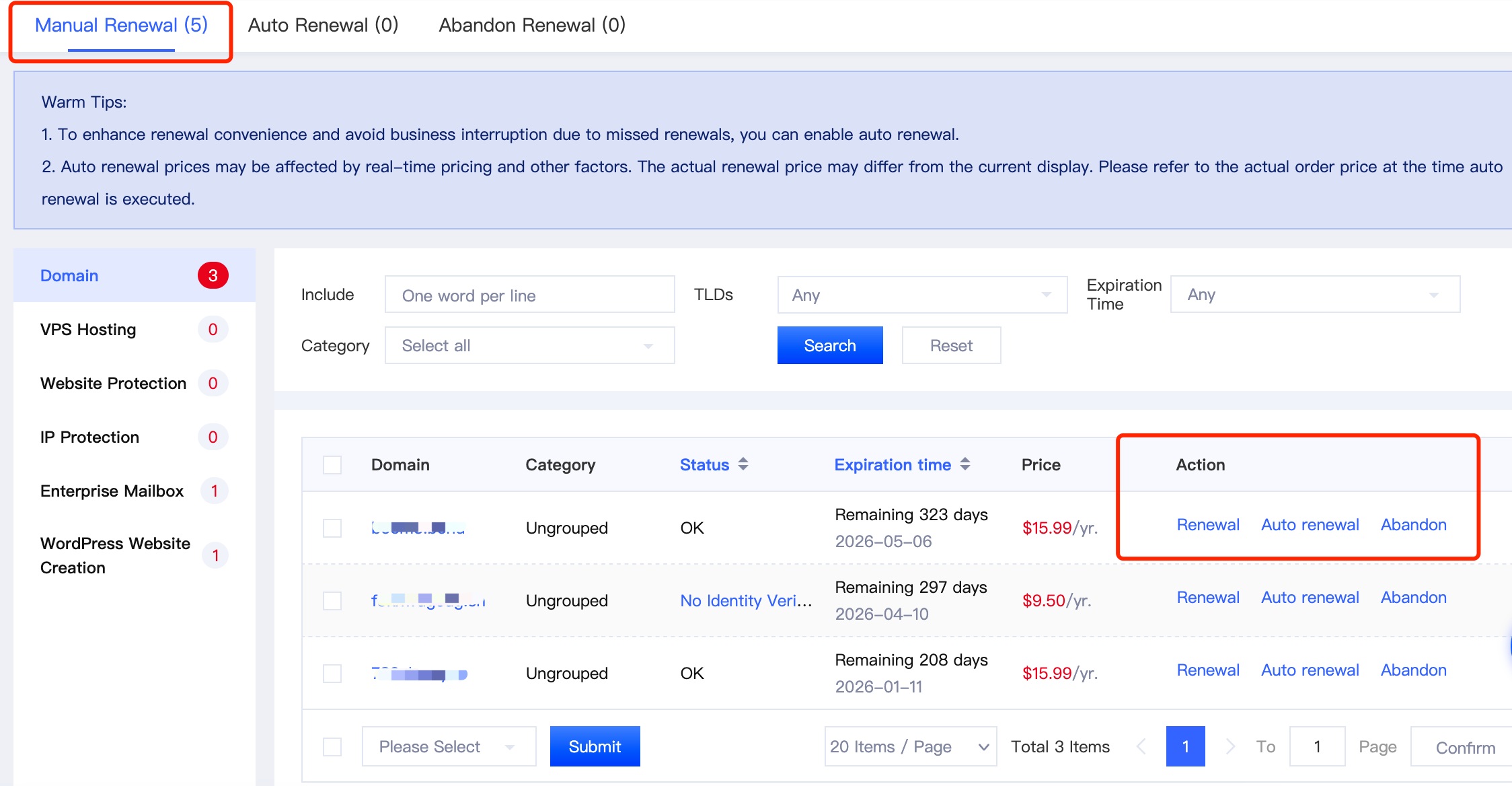Click the Reset button
The image size is (1512, 786).
[x=951, y=345]
